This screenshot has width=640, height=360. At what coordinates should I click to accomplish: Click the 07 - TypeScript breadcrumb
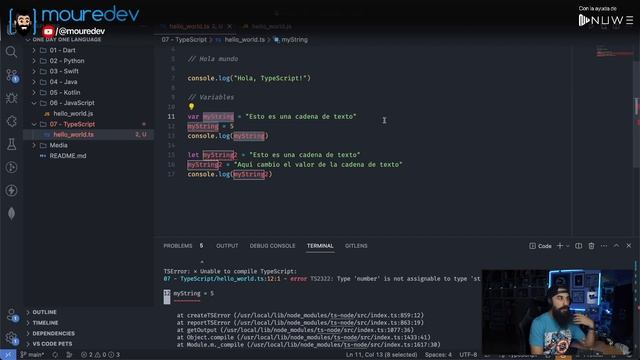[x=184, y=40]
